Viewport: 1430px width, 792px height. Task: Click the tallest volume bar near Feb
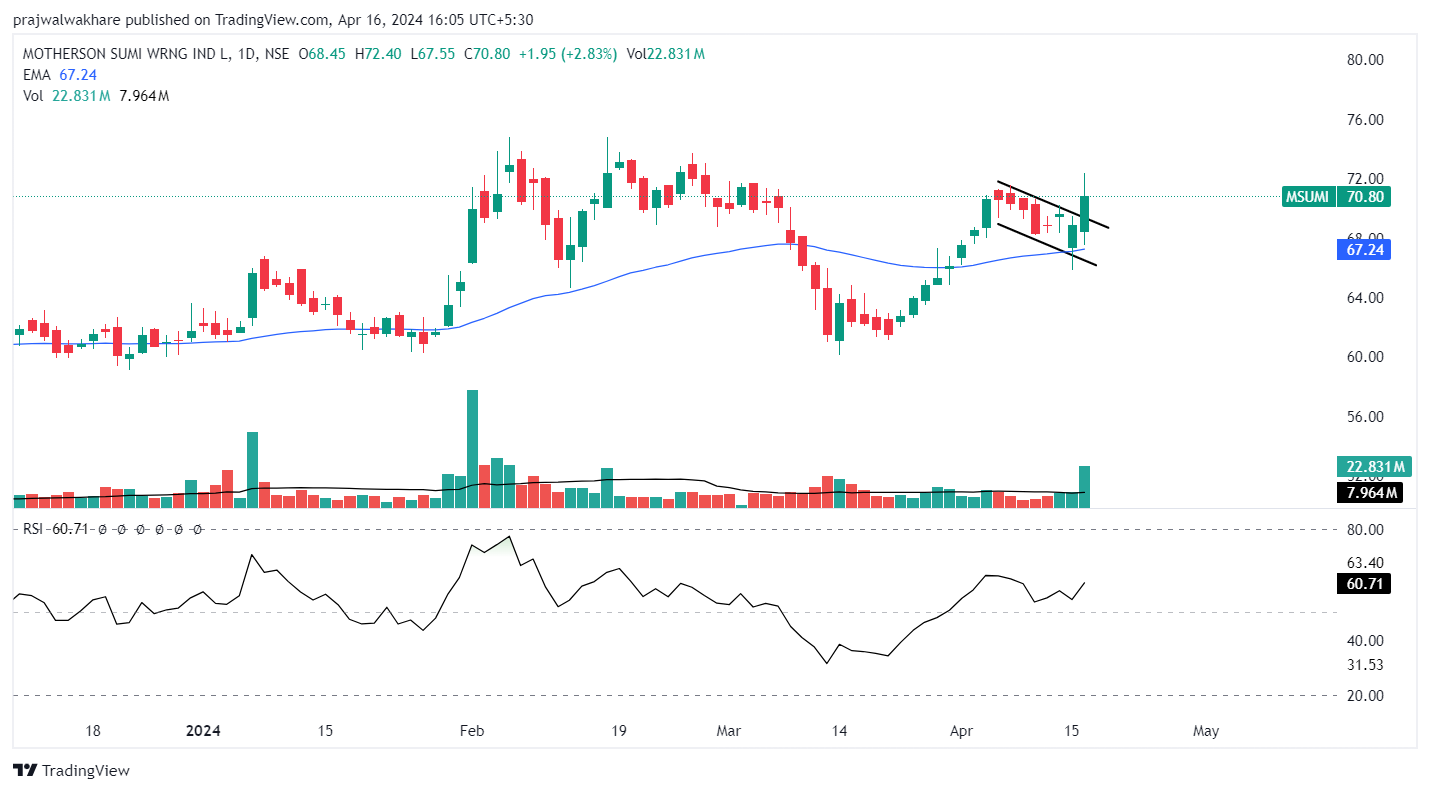[x=472, y=447]
